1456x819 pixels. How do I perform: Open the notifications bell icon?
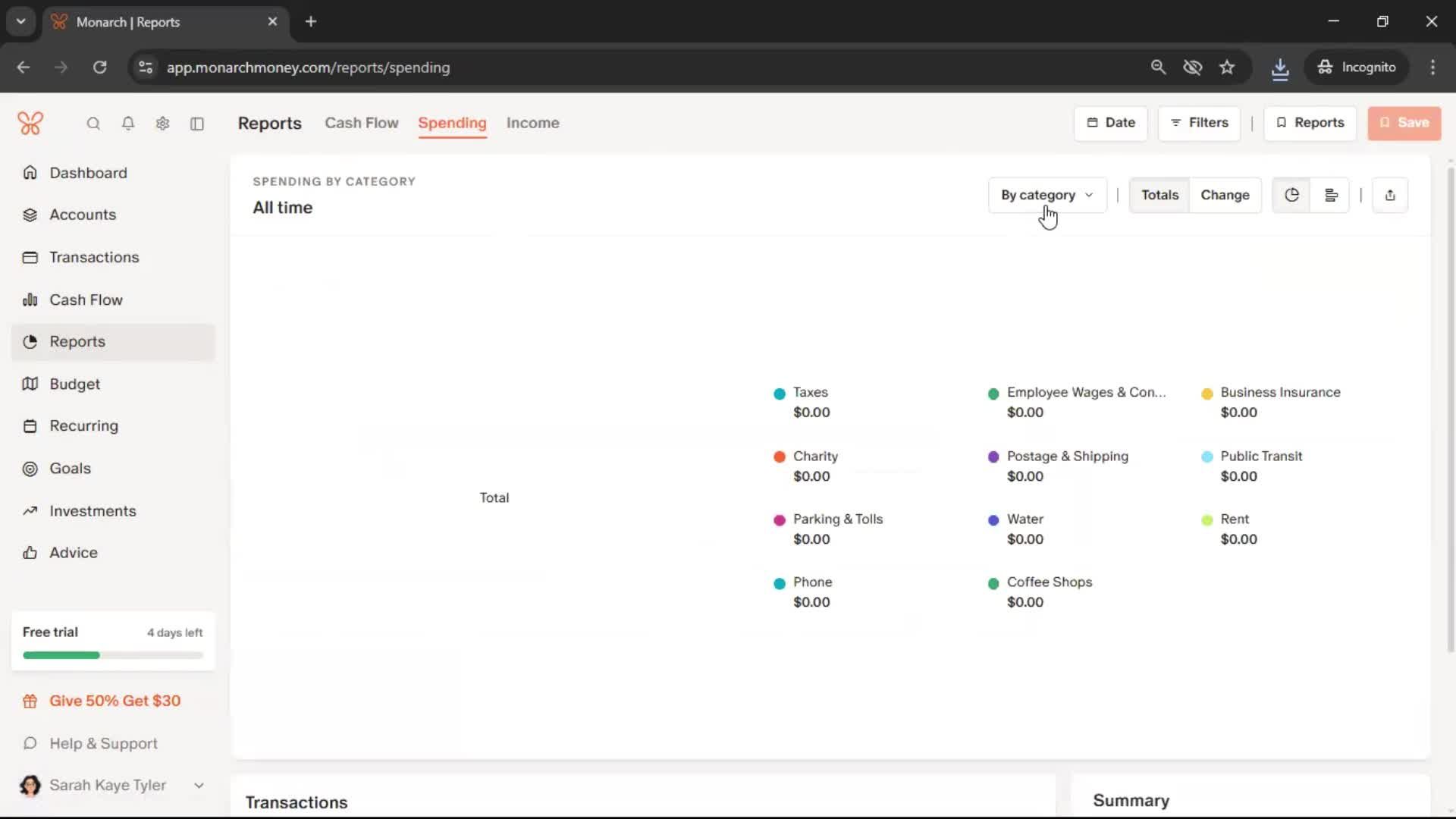point(128,124)
